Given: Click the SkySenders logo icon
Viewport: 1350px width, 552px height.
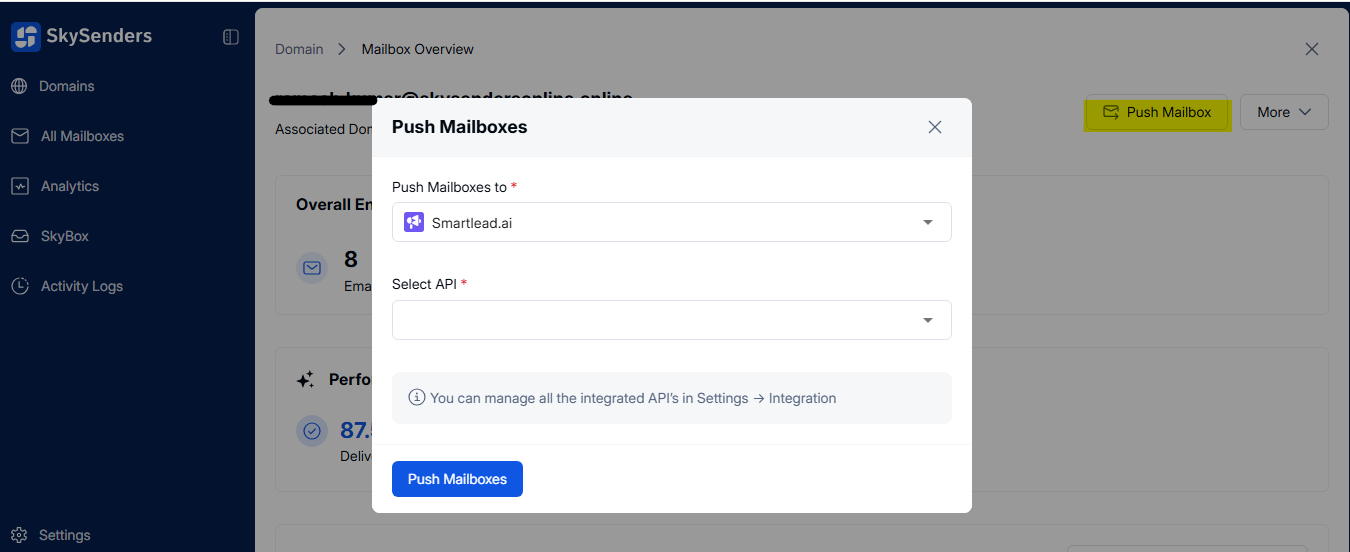Looking at the screenshot, I should (26, 37).
